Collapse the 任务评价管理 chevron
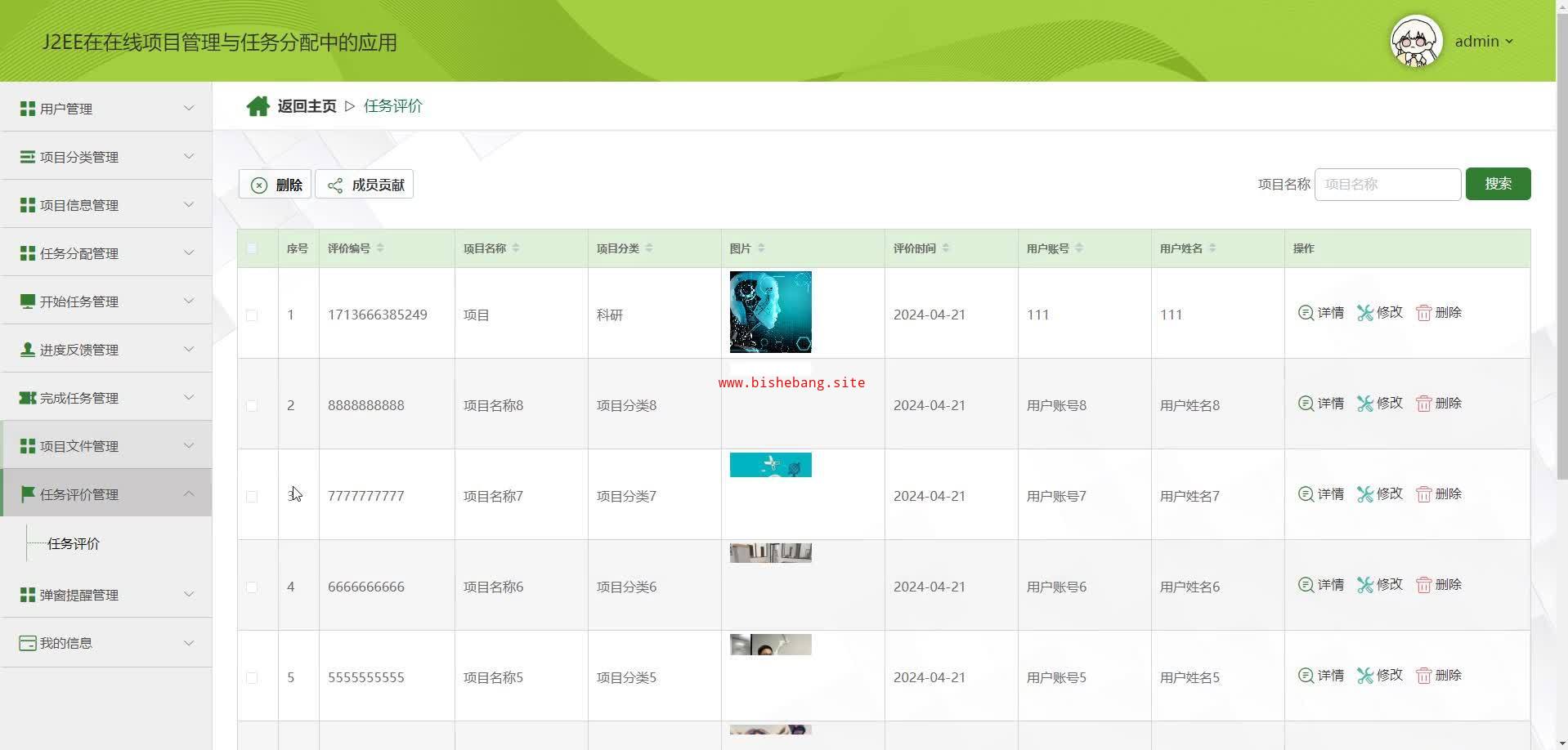Screen dimensions: 1568x750 189,493
